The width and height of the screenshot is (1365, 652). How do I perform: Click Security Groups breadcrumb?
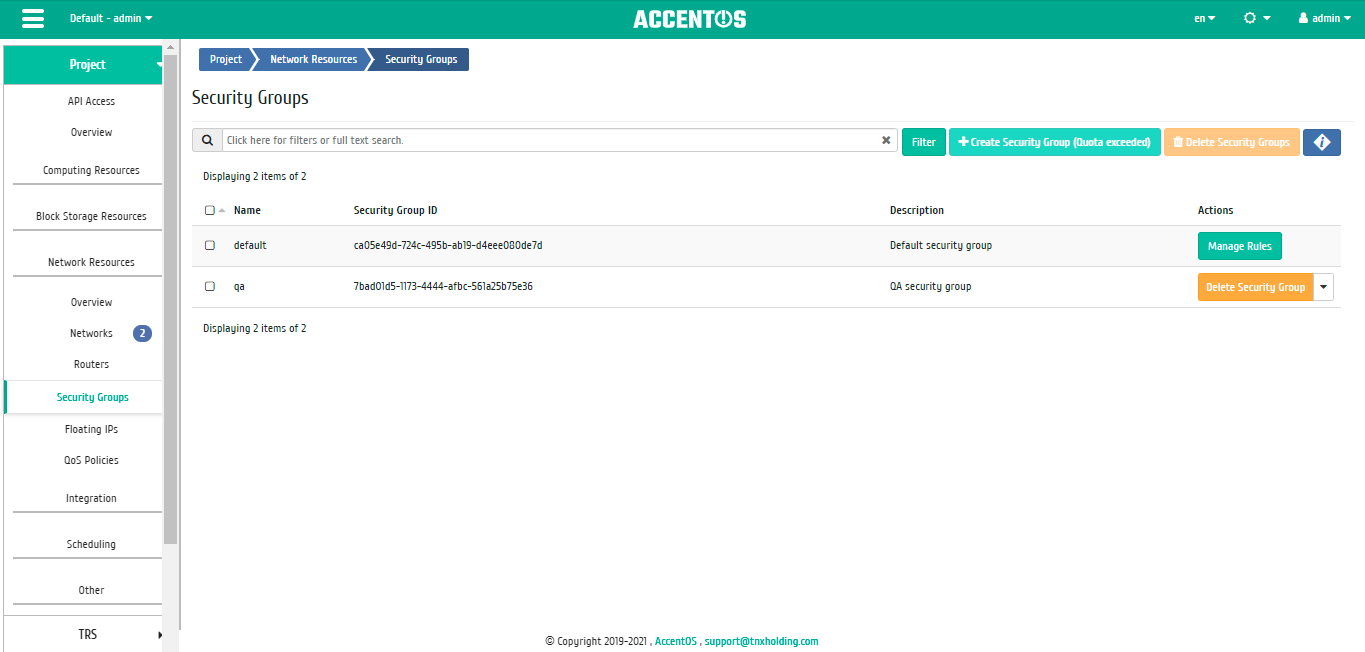tap(421, 60)
